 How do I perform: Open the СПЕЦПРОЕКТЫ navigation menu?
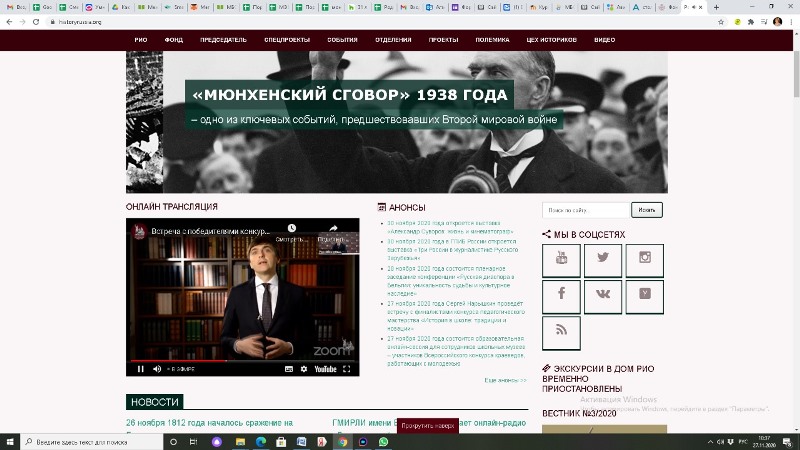click(287, 40)
